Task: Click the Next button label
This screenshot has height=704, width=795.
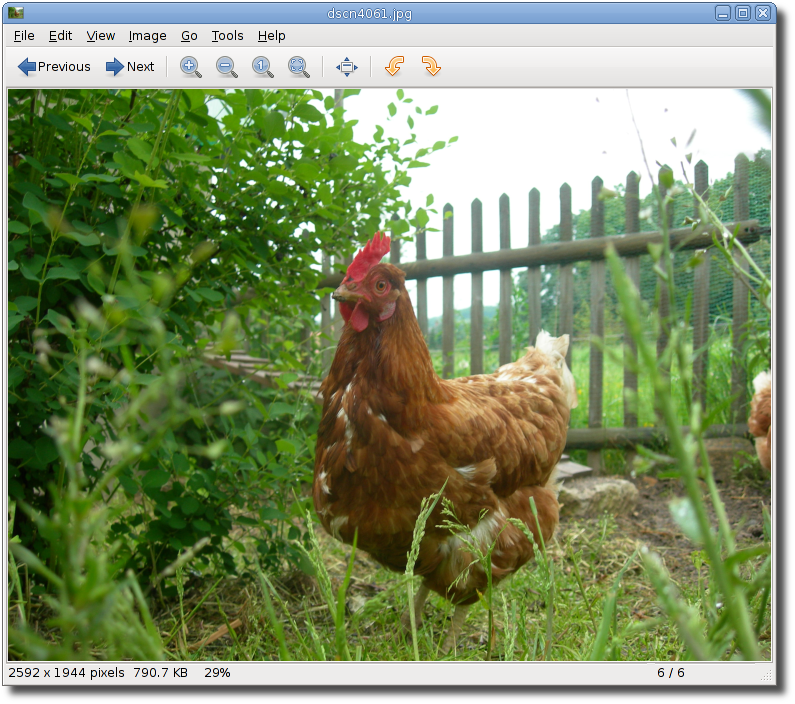Action: (x=140, y=67)
